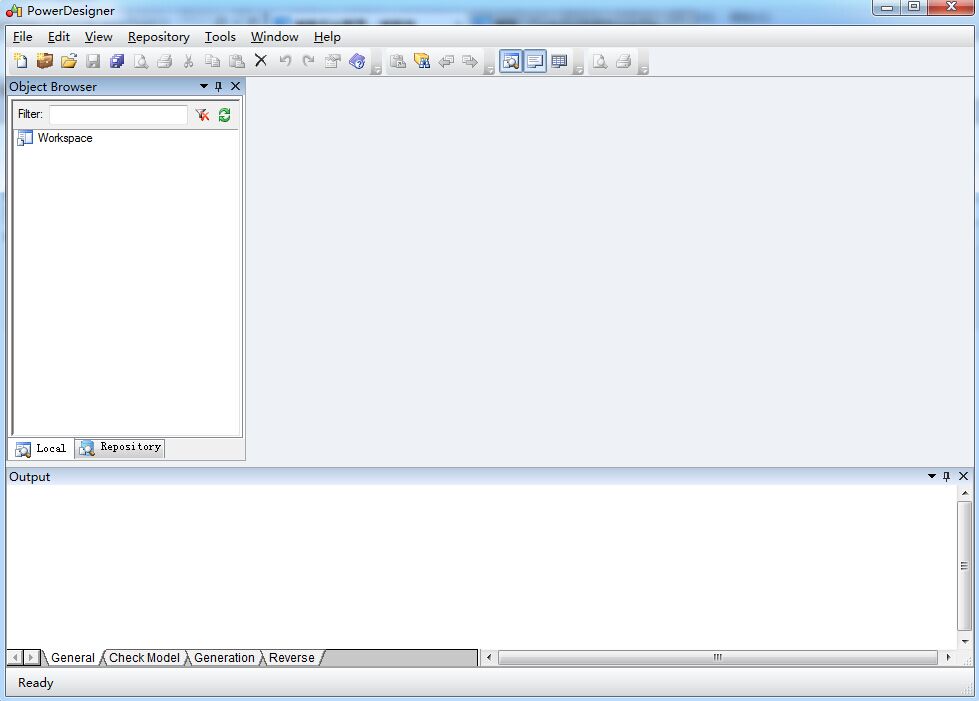979x701 pixels.
Task: Click the Delete X icon
Action: 261,61
